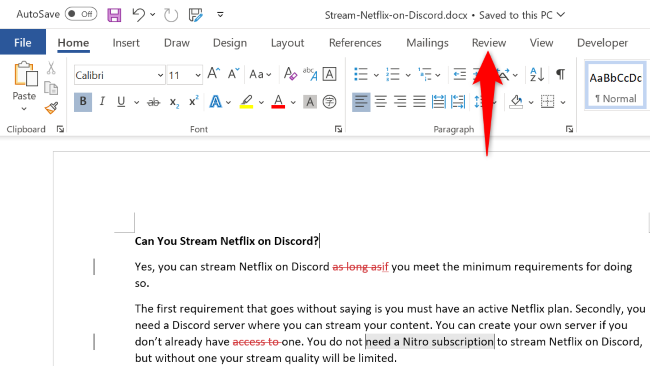Go to the References tab

click(355, 43)
